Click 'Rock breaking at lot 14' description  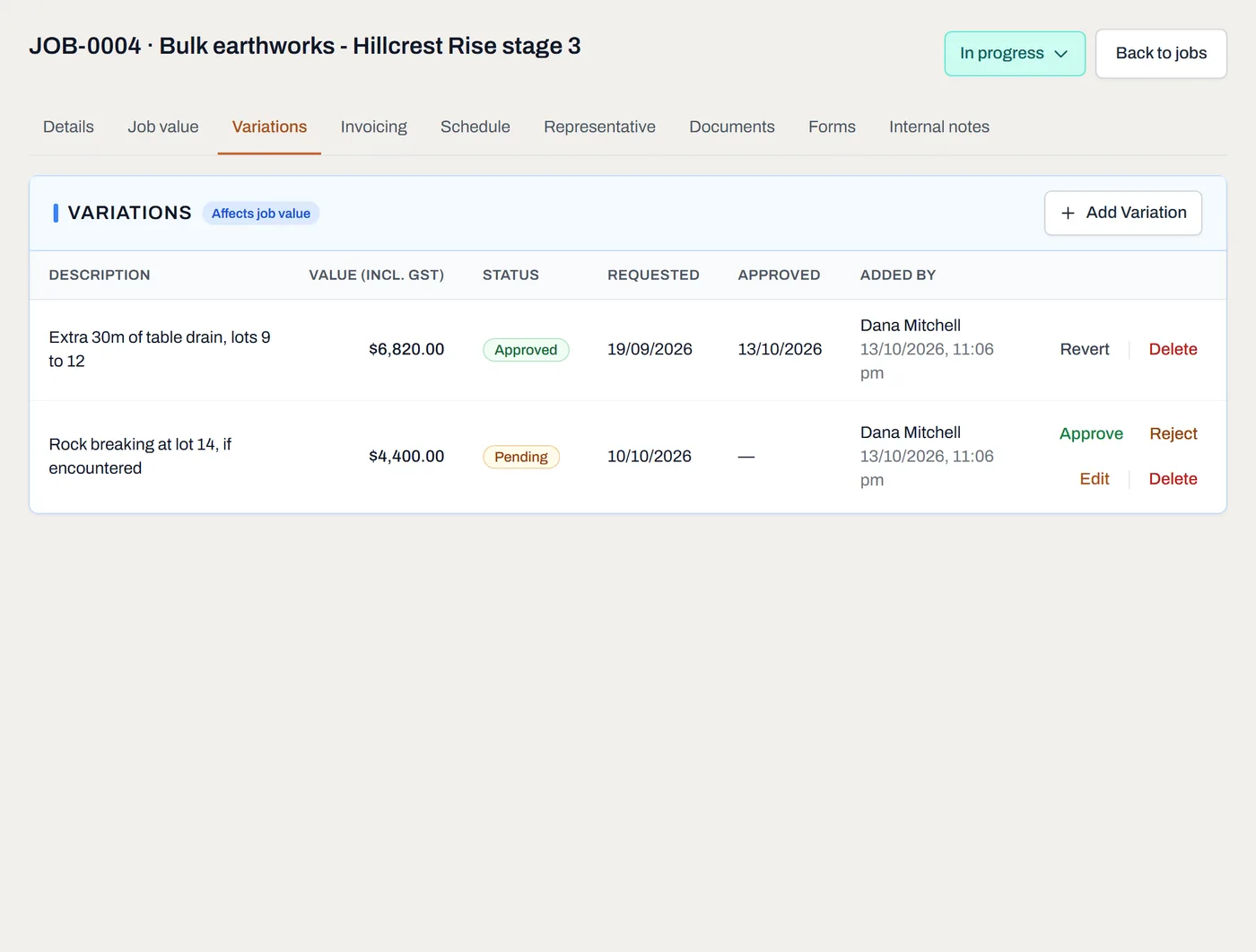pyautogui.click(x=140, y=456)
